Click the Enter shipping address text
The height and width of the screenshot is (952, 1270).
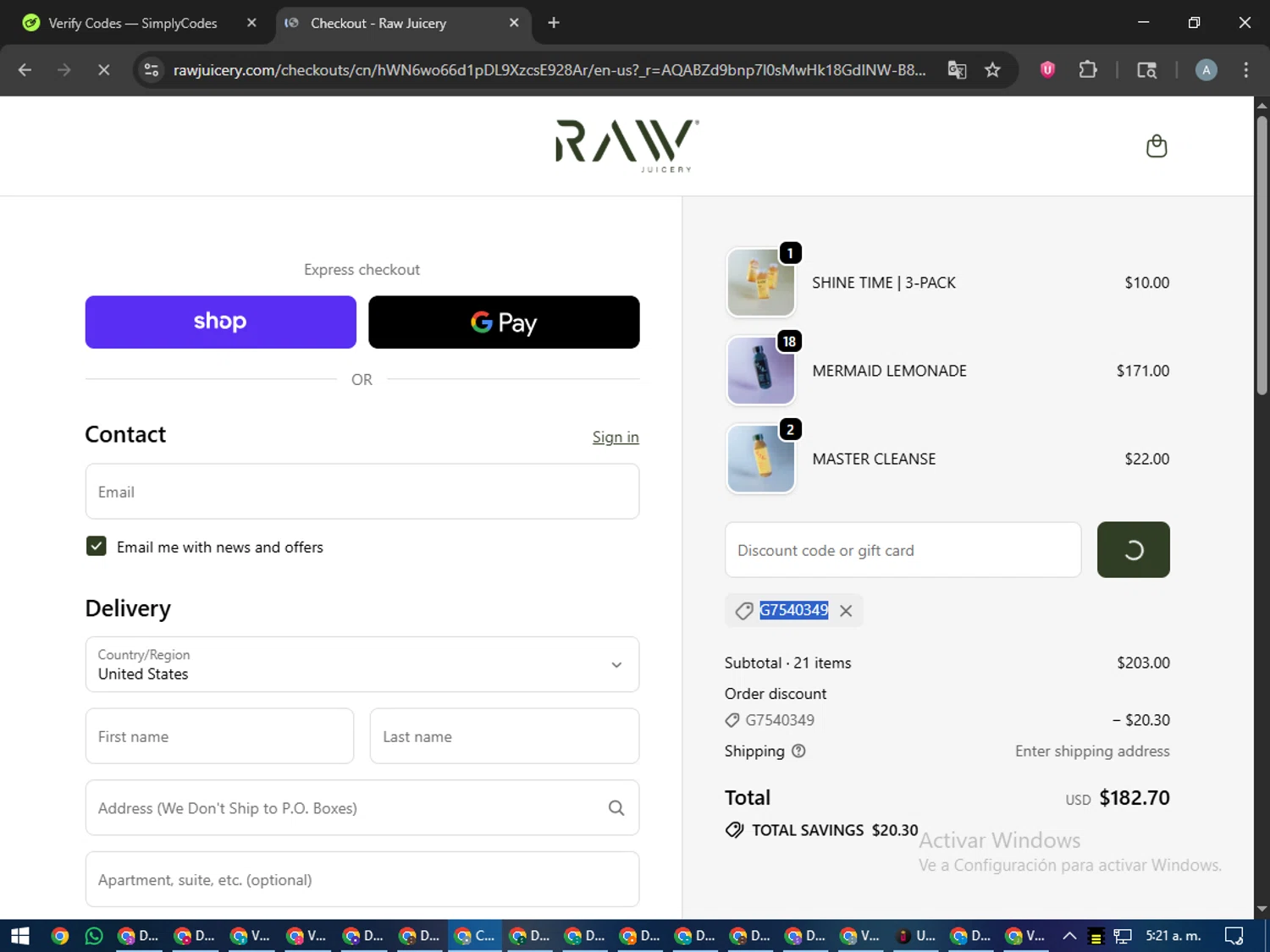tap(1092, 751)
